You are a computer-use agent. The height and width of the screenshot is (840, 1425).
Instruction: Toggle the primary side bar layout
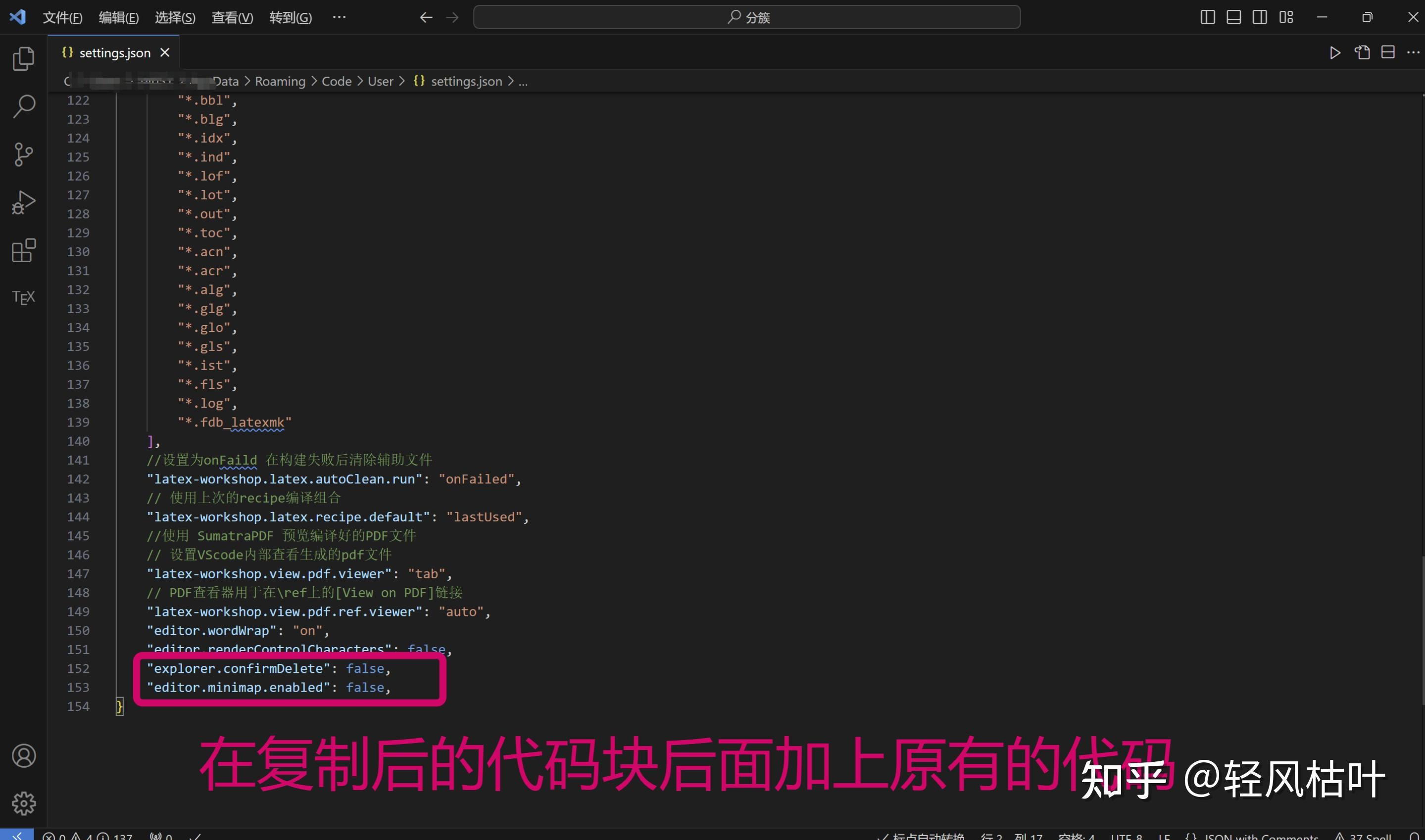point(1207,17)
